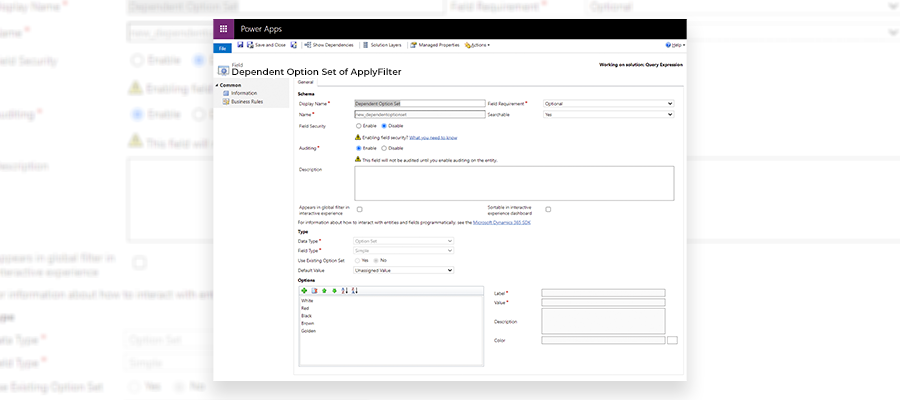Open the Microsoft Dynamics 365 SDK link
Image resolution: width=900 pixels, height=400 pixels.
502,222
